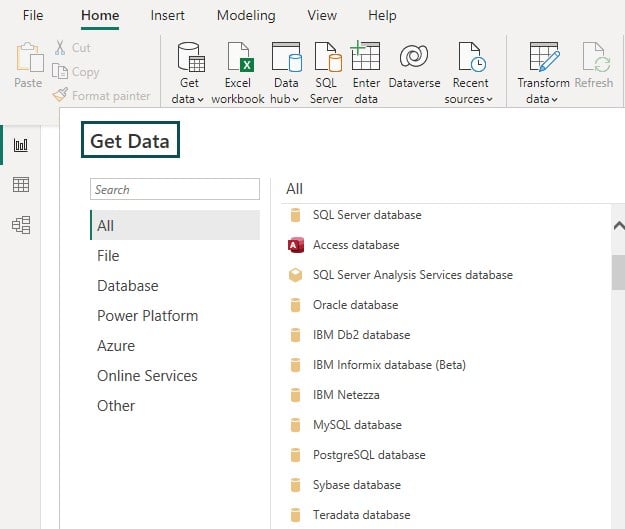Choose Teradata database text

362,515
